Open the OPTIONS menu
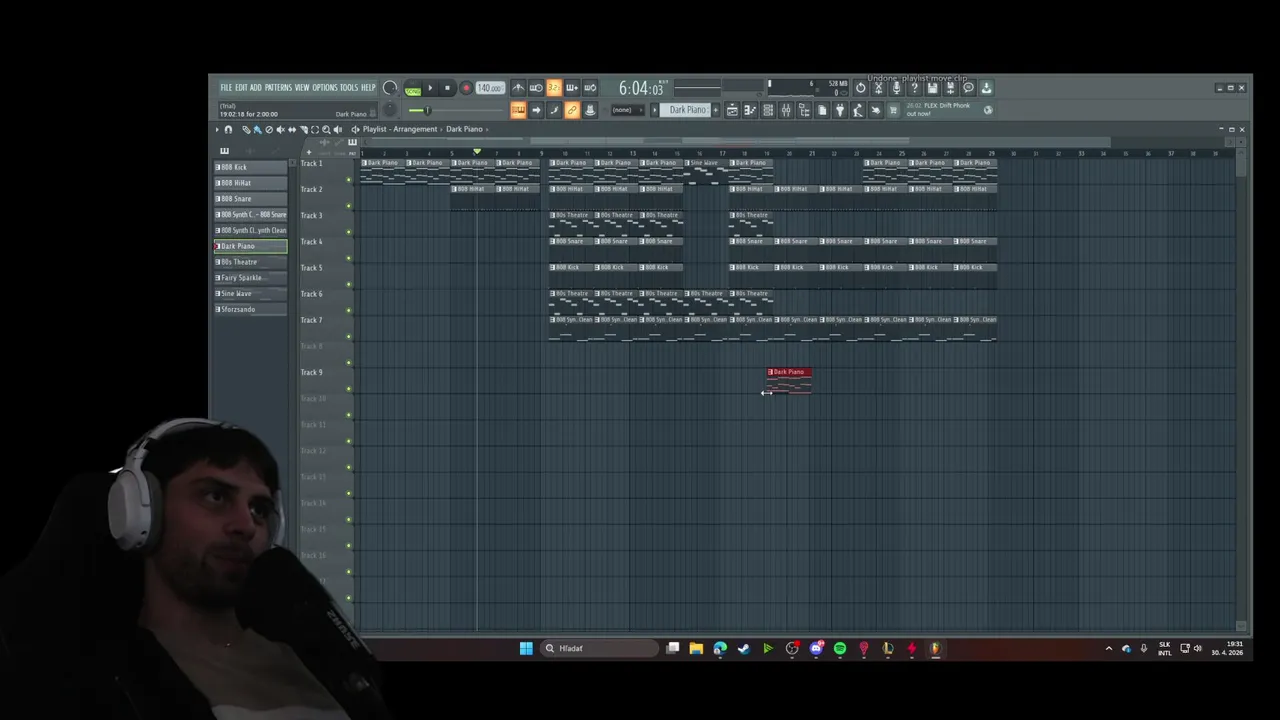 click(x=325, y=88)
